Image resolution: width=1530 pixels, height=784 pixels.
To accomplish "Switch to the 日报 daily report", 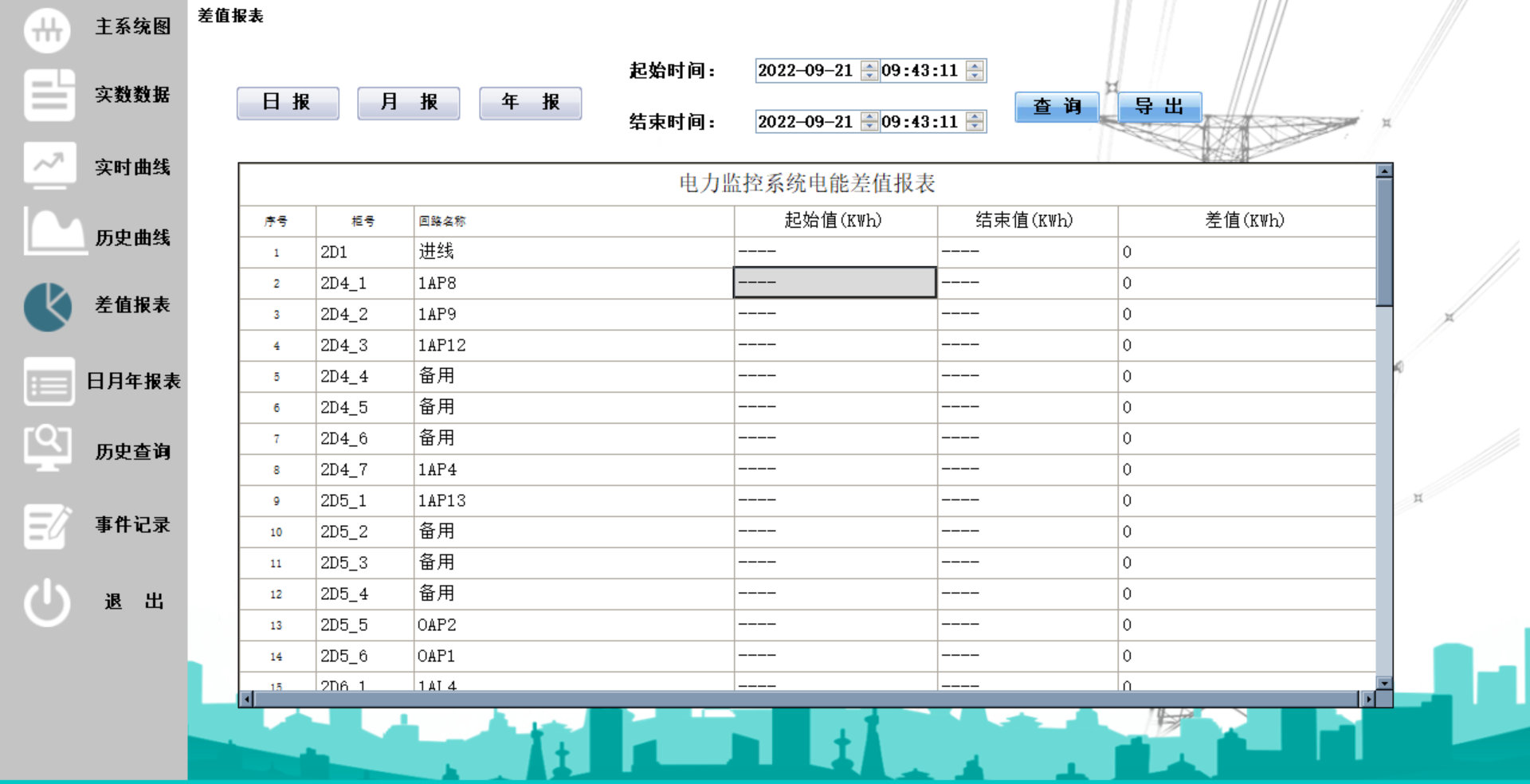I will (287, 102).
